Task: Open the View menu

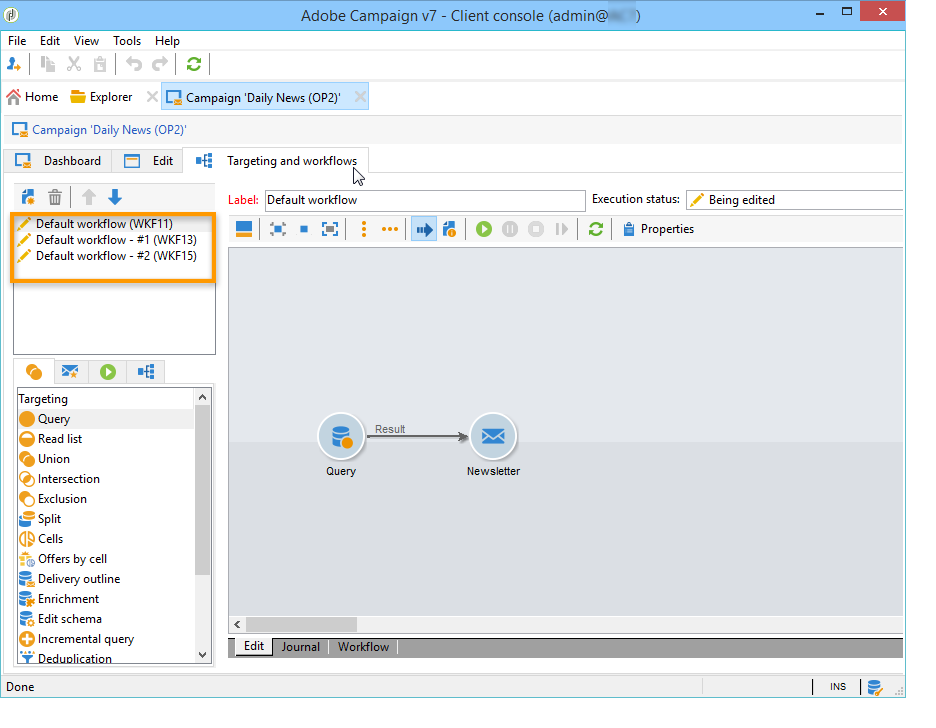Action: pyautogui.click(x=86, y=41)
